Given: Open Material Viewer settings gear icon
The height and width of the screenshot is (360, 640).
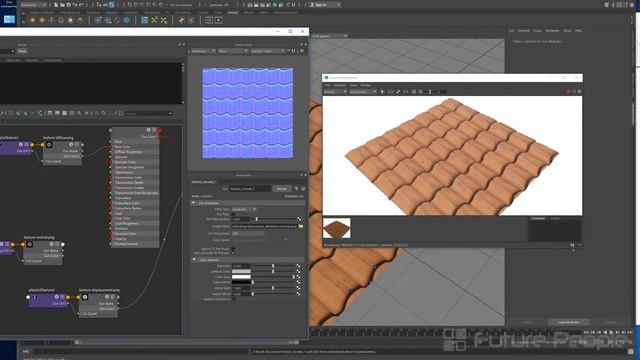Looking at the screenshot, I should [x=302, y=51].
